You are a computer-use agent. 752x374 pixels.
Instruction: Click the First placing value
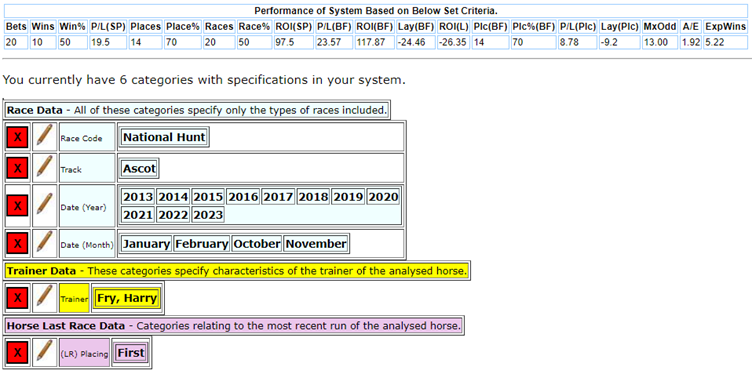[131, 352]
